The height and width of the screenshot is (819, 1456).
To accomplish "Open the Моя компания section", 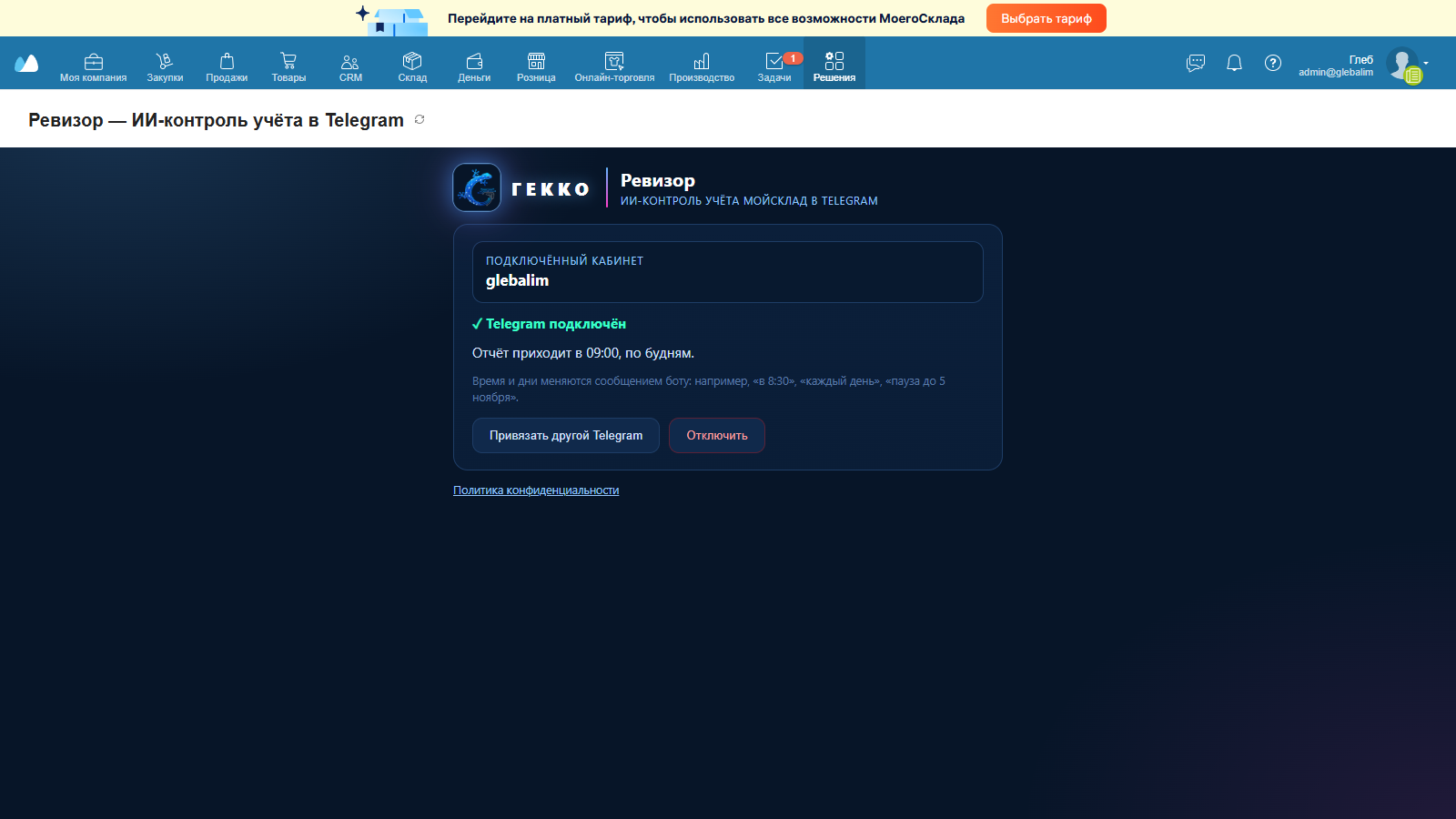I will [x=93, y=67].
